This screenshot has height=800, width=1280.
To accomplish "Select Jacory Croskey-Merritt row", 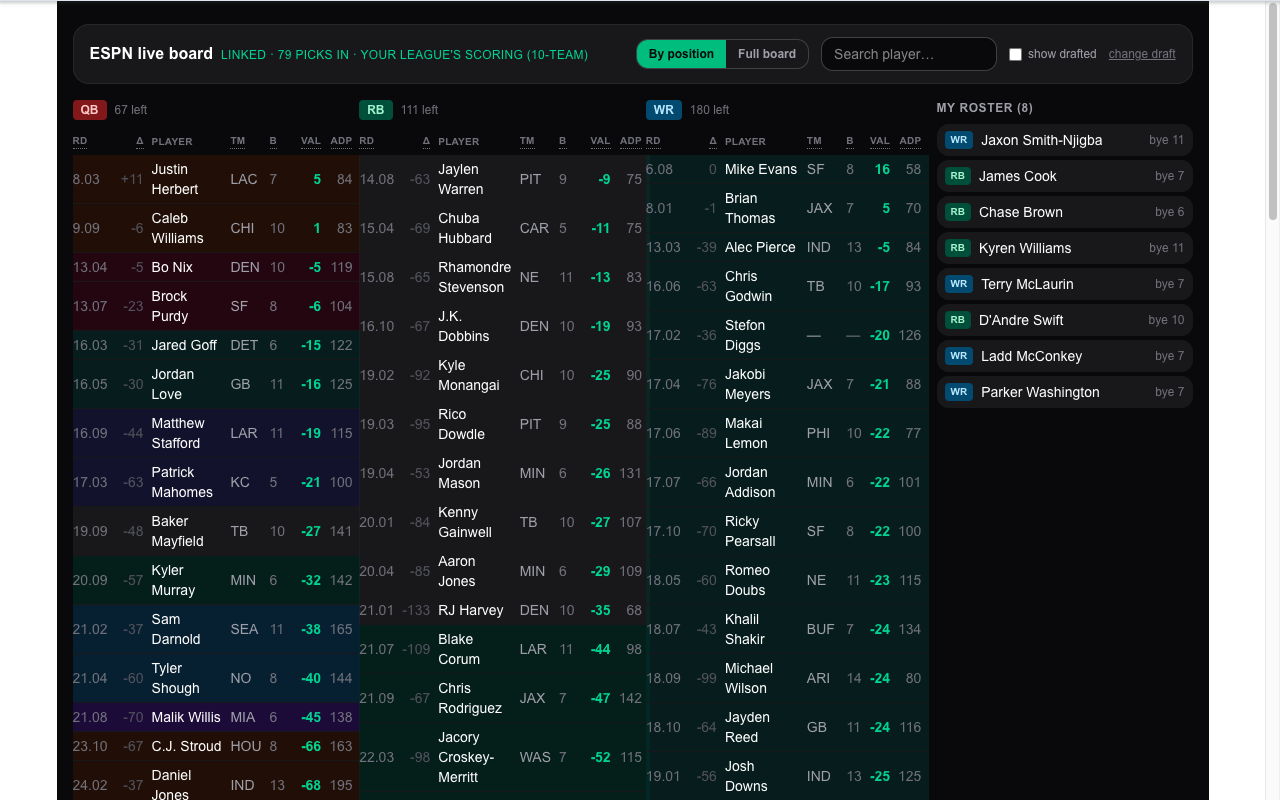I will coord(502,757).
